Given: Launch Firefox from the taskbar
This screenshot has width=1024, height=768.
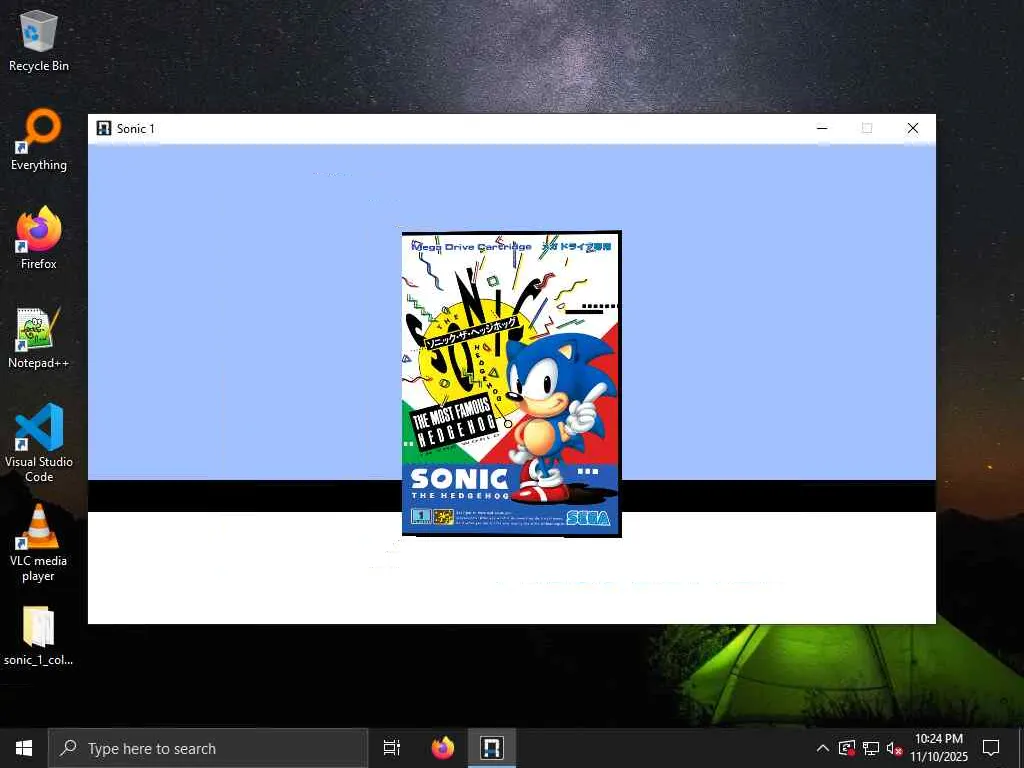Looking at the screenshot, I should coord(443,748).
